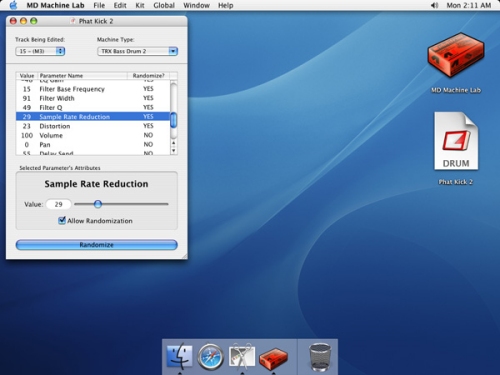
Task: Open the File menu
Action: pyautogui.click(x=99, y=5)
